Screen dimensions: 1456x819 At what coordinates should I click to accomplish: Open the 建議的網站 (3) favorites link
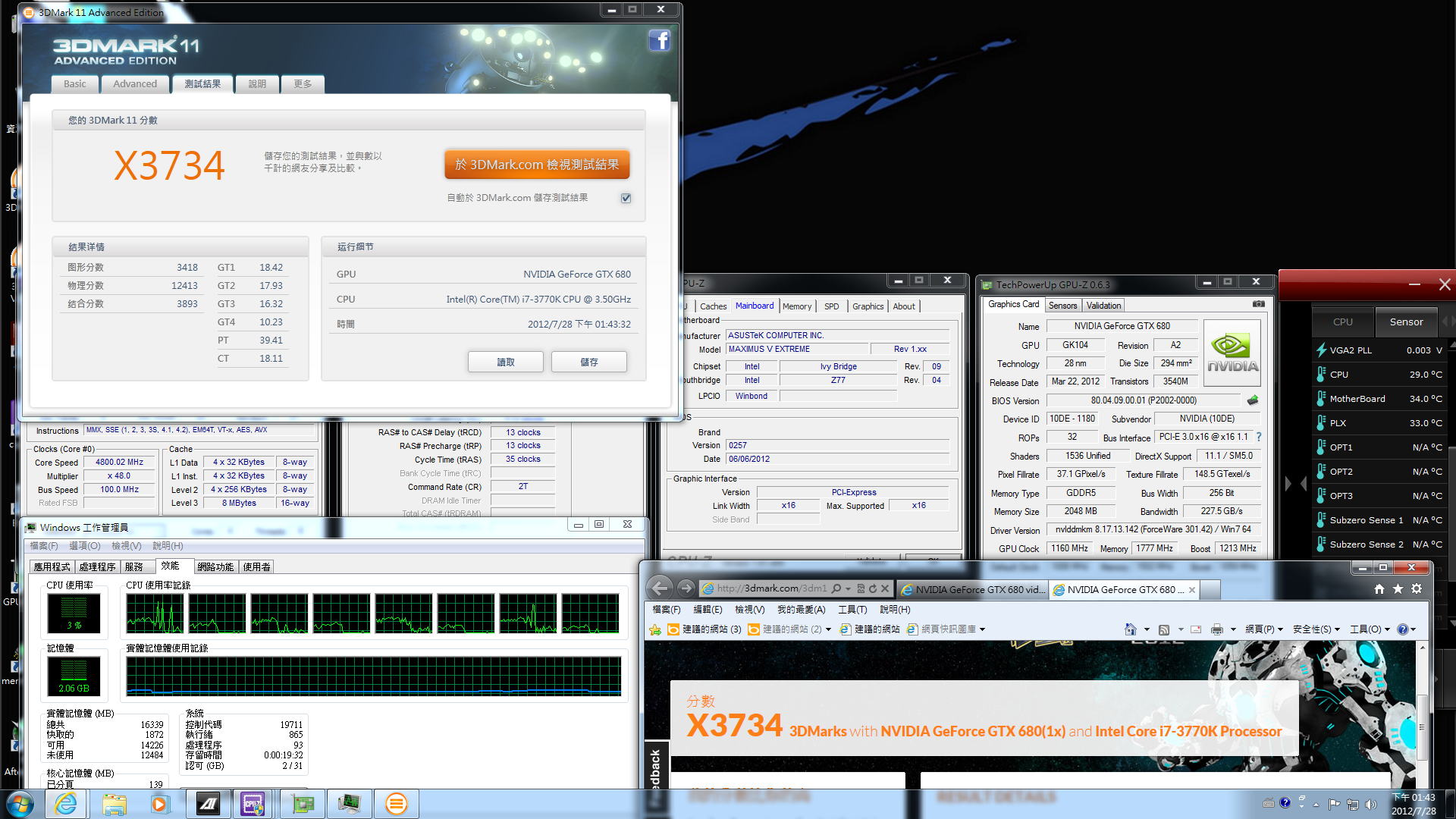tap(704, 629)
